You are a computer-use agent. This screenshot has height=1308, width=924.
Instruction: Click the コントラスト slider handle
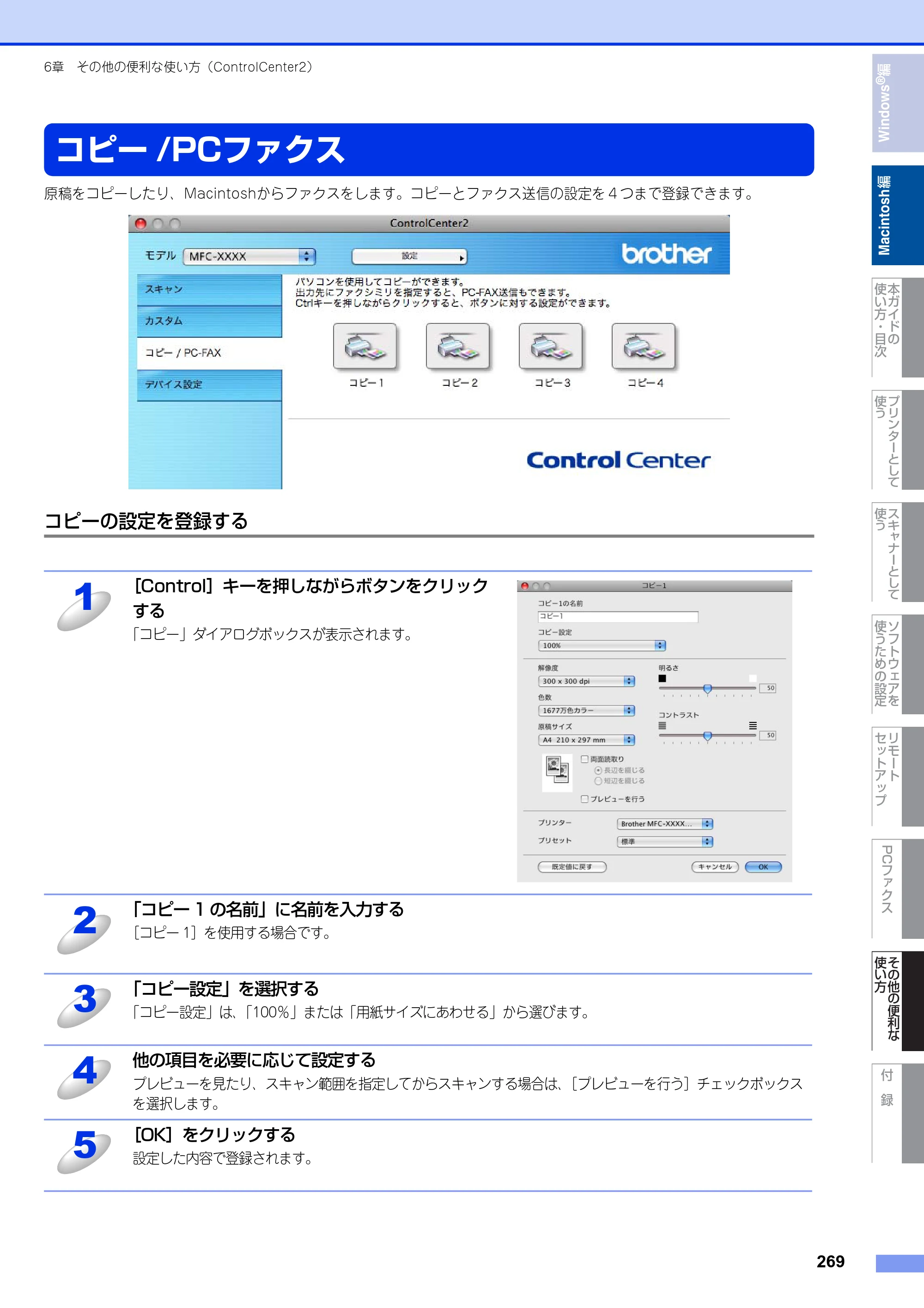point(707,736)
